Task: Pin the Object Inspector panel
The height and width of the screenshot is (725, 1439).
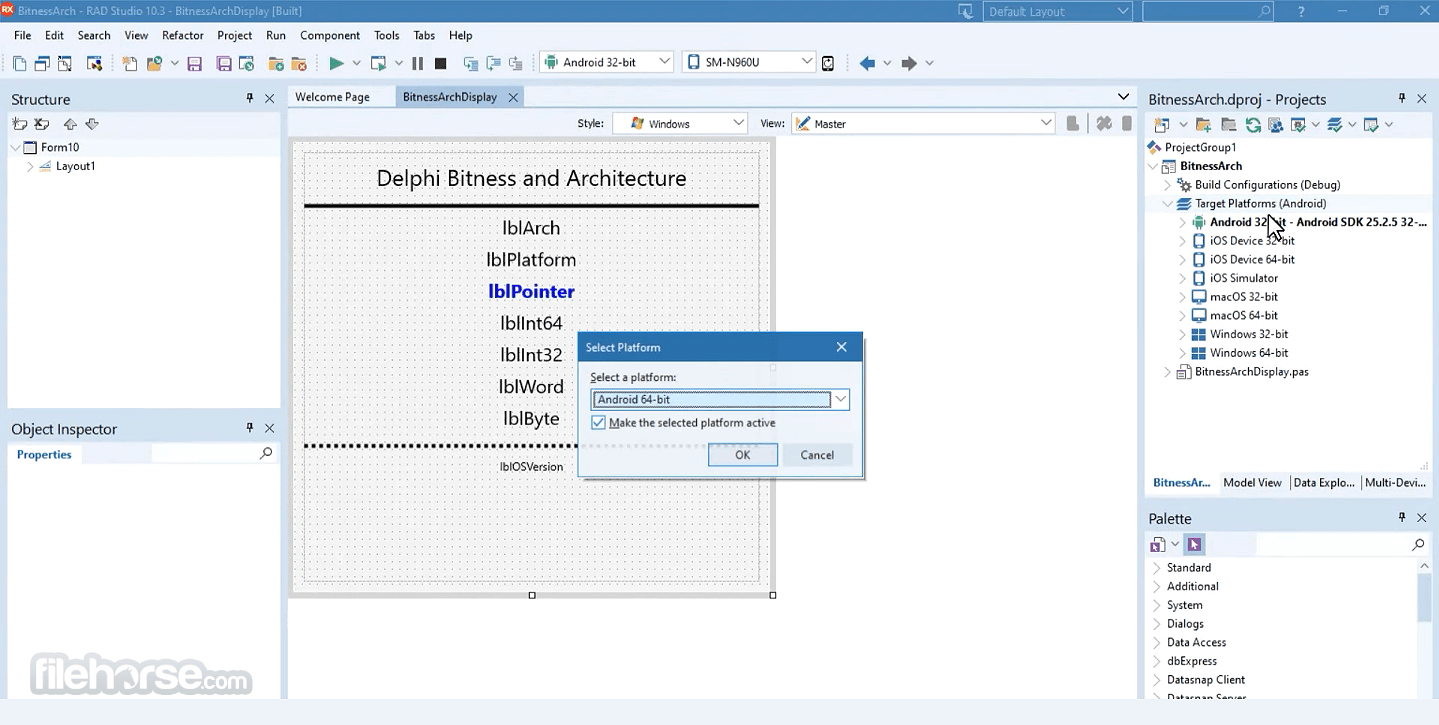Action: 250,428
